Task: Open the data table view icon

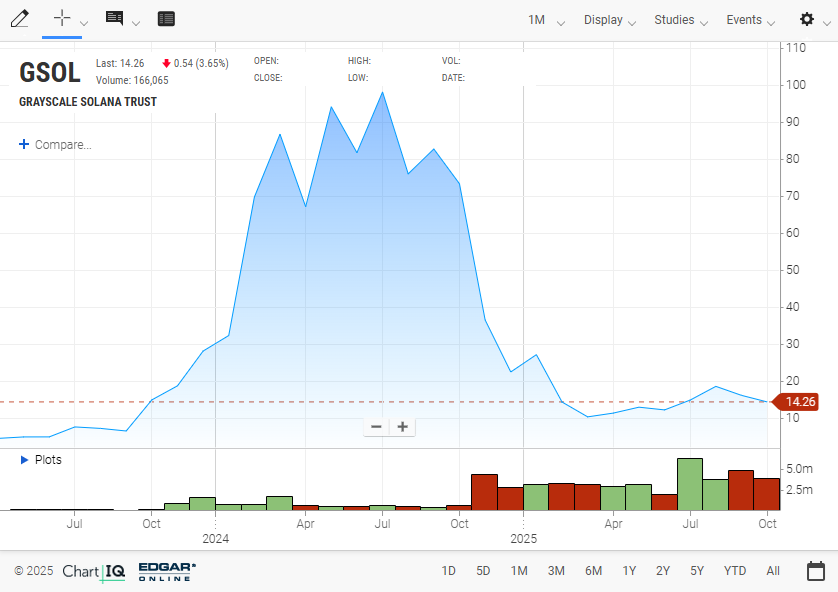Action: pos(166,19)
